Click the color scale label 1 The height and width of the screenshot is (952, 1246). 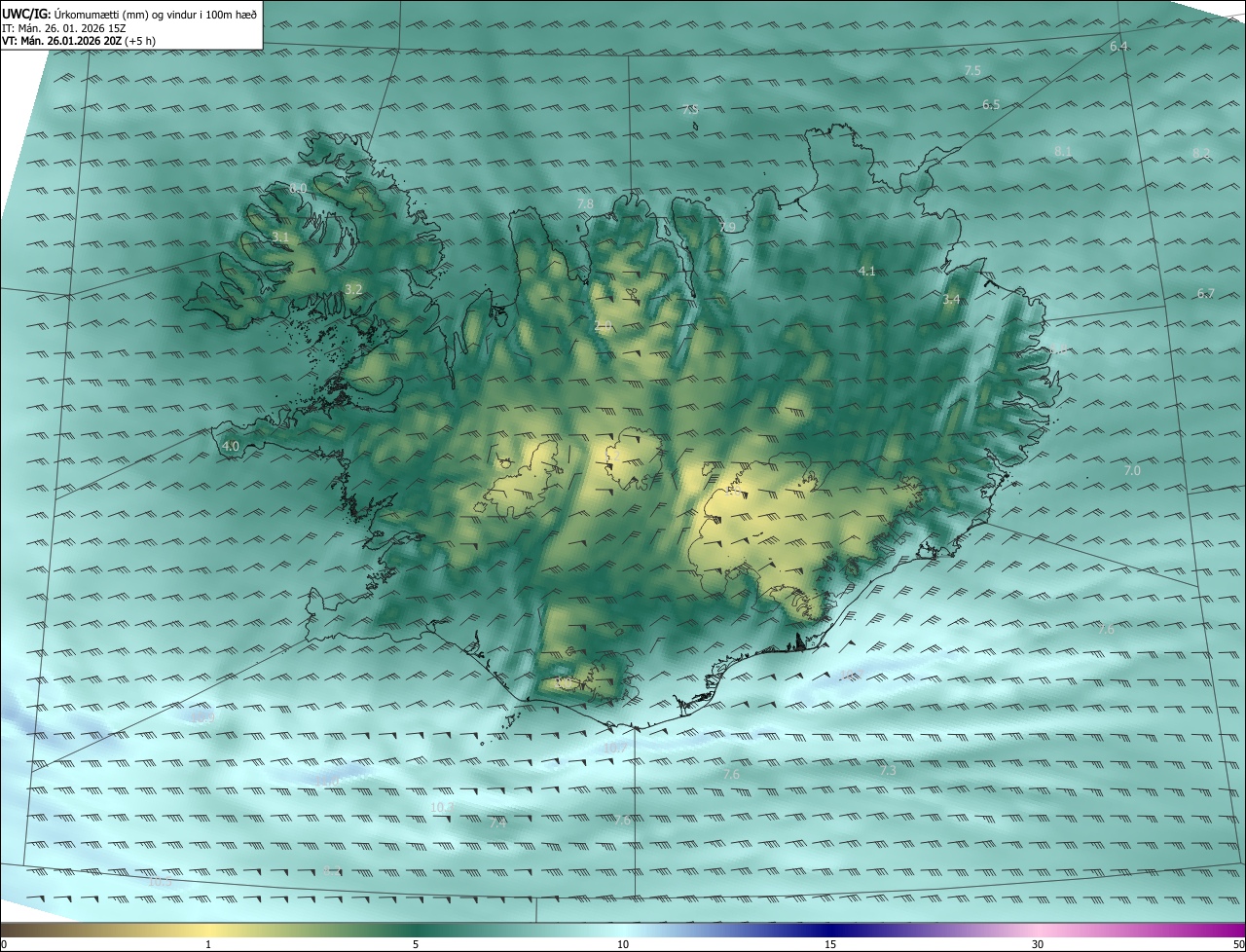tap(209, 944)
